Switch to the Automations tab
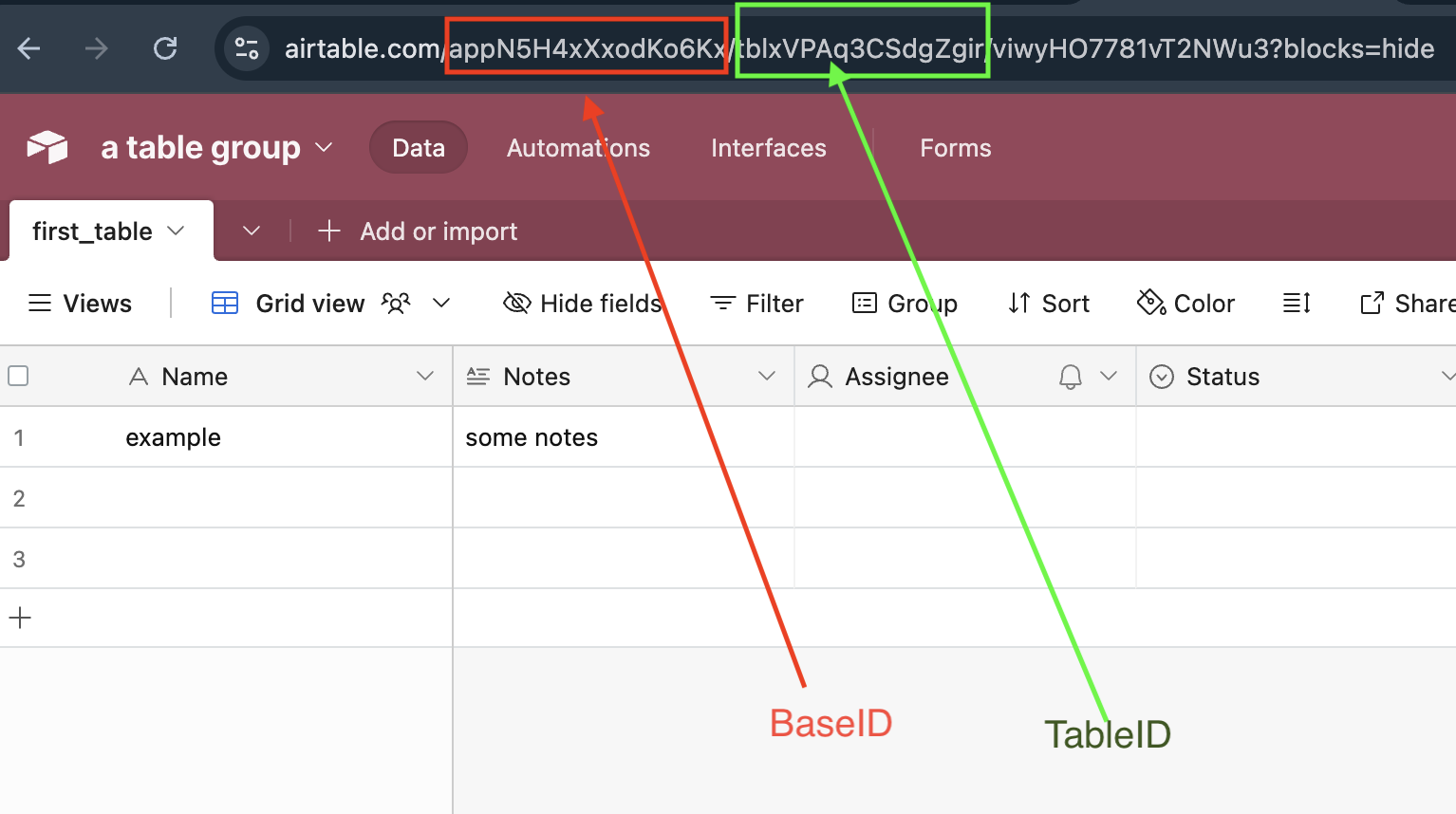 tap(578, 148)
